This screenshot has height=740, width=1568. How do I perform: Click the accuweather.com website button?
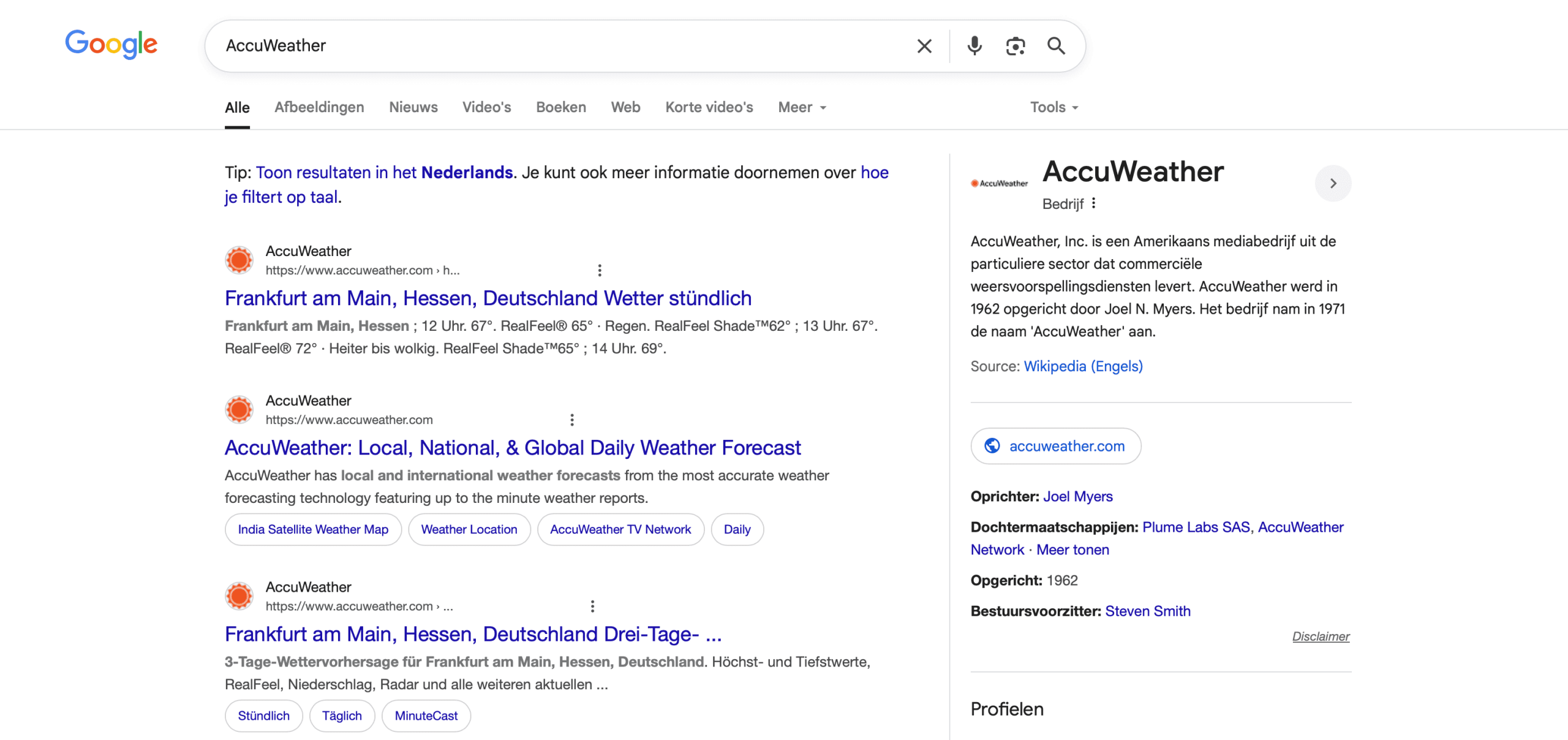click(x=1056, y=446)
